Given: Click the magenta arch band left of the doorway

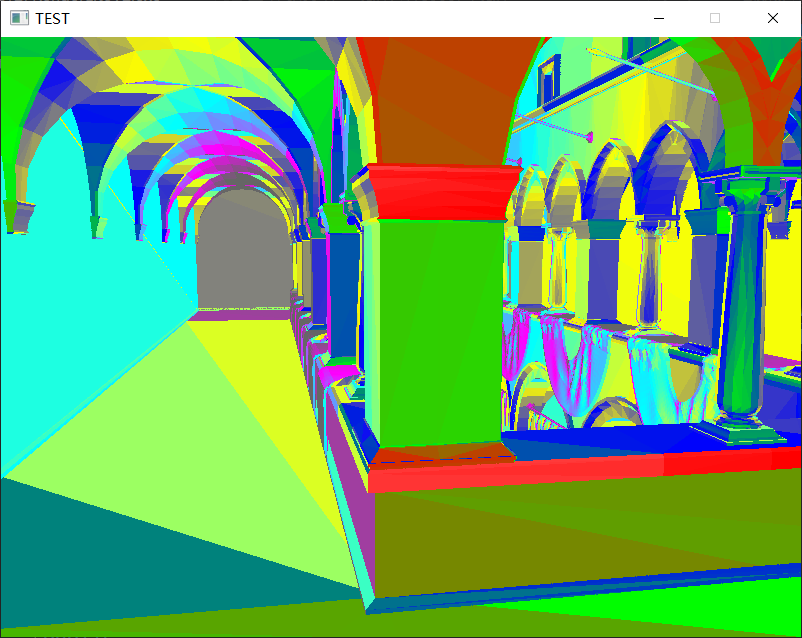Looking at the screenshot, I should [x=190, y=190].
